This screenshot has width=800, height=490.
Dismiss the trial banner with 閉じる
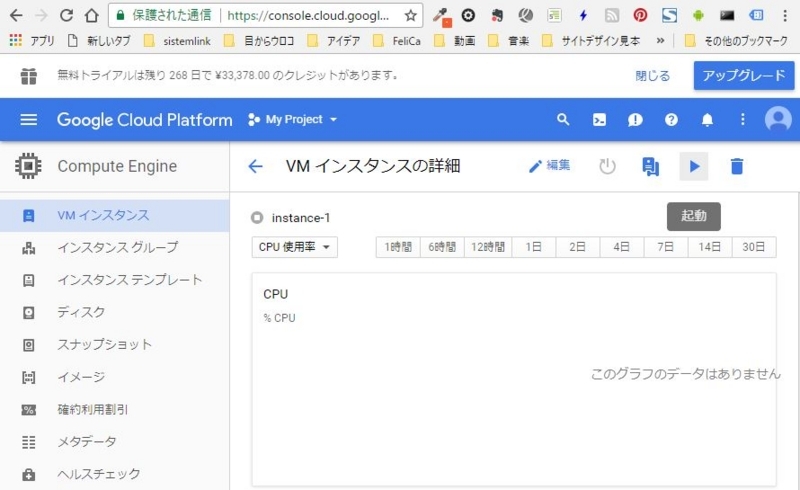tap(653, 76)
